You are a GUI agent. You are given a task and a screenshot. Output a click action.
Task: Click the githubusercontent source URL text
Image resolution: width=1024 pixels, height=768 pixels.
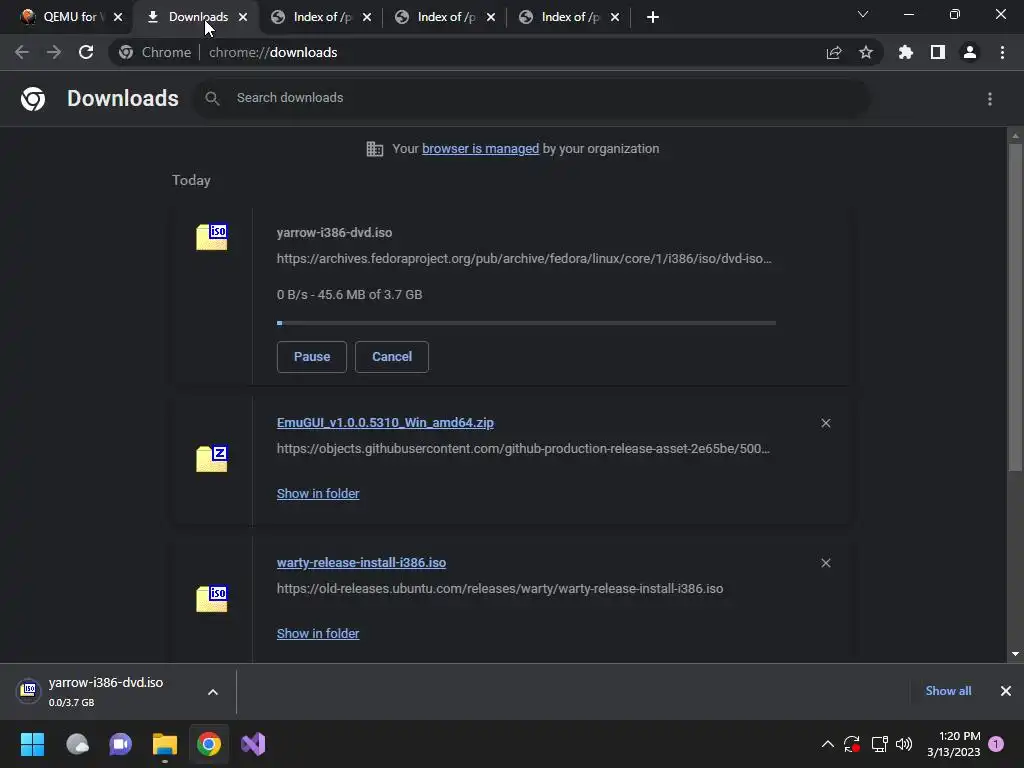point(523,449)
